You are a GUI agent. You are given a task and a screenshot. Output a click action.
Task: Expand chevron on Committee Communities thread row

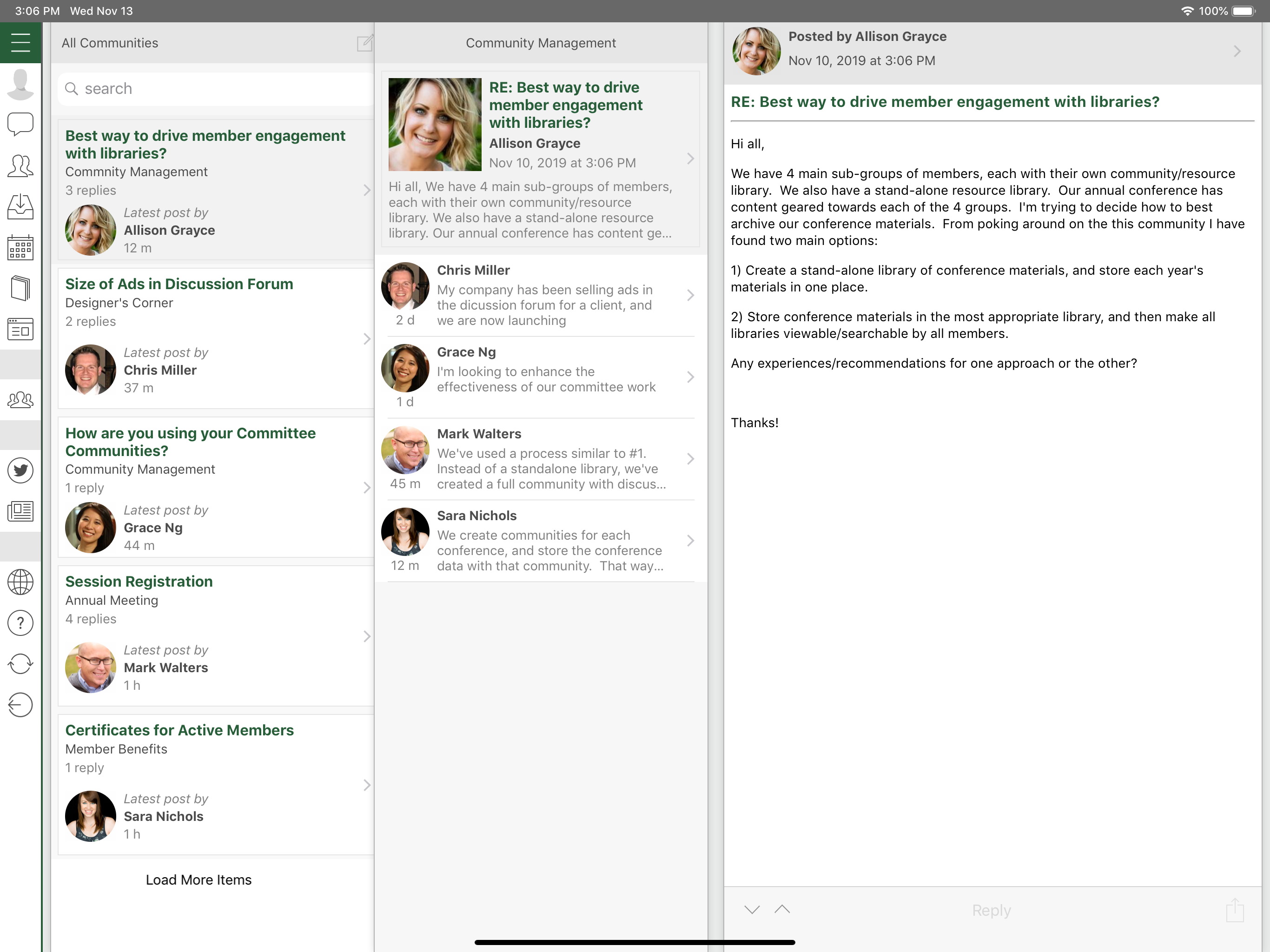coord(367,488)
